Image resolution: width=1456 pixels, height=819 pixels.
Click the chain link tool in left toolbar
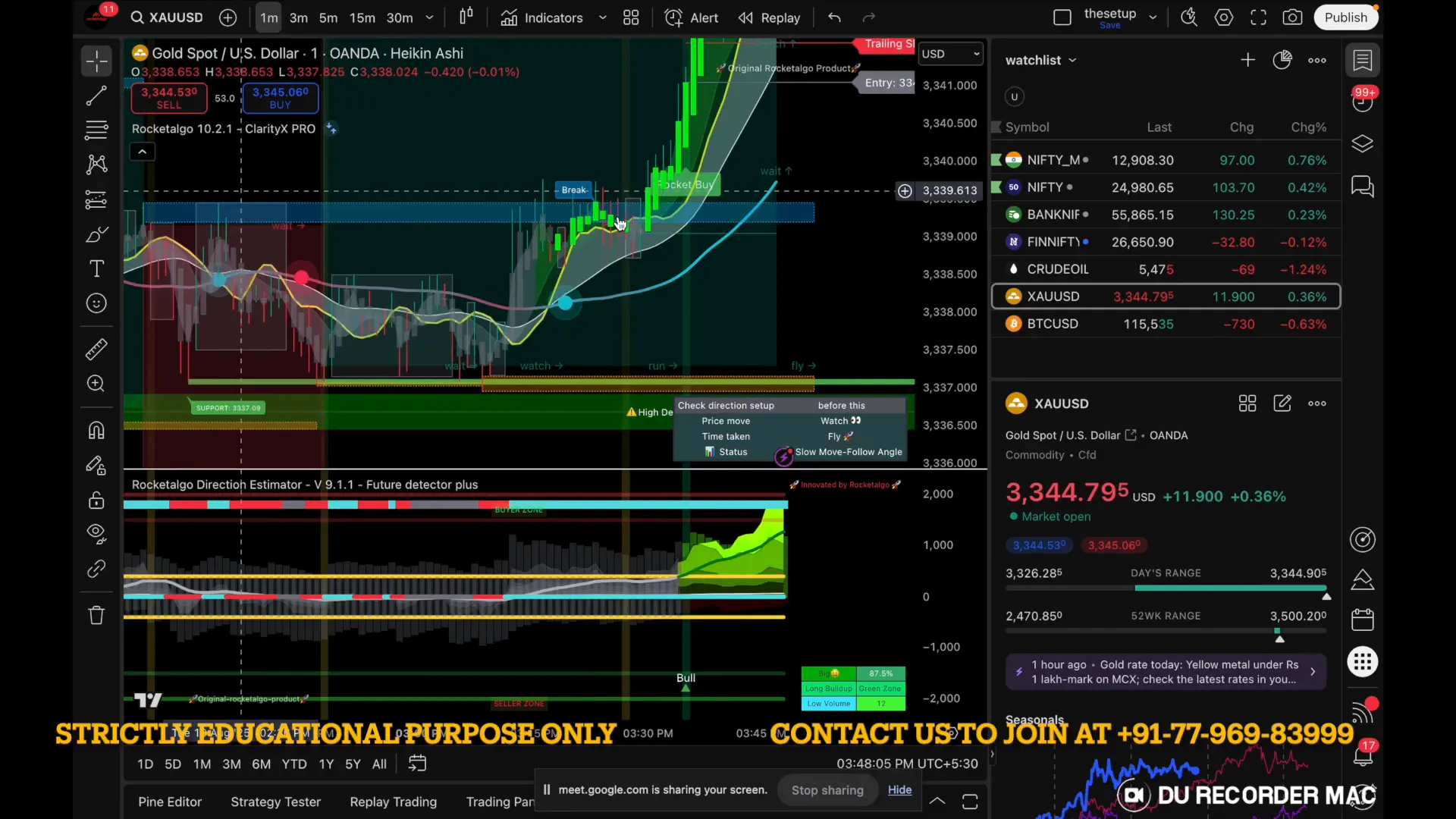[96, 569]
